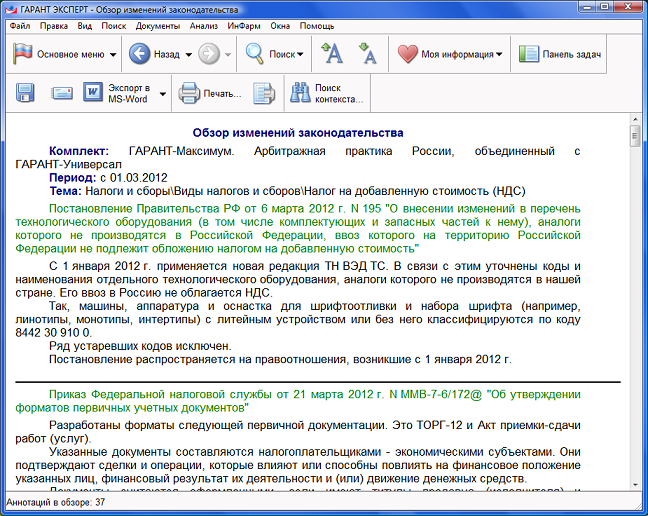Screen dimensions: 648x516
Task: Click the Forward arrow icon
Action: tap(209, 54)
